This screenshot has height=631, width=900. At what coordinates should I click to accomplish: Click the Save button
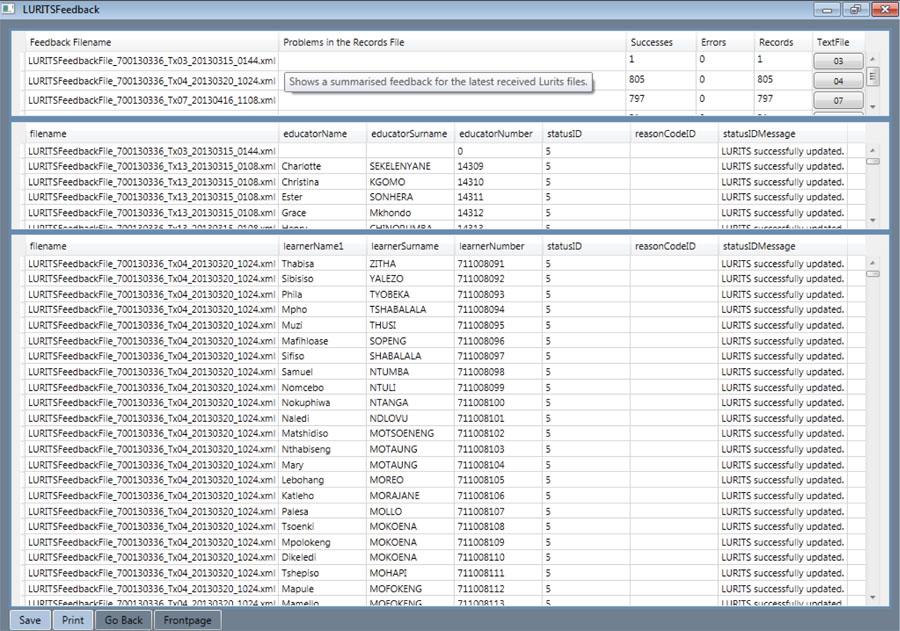29,620
